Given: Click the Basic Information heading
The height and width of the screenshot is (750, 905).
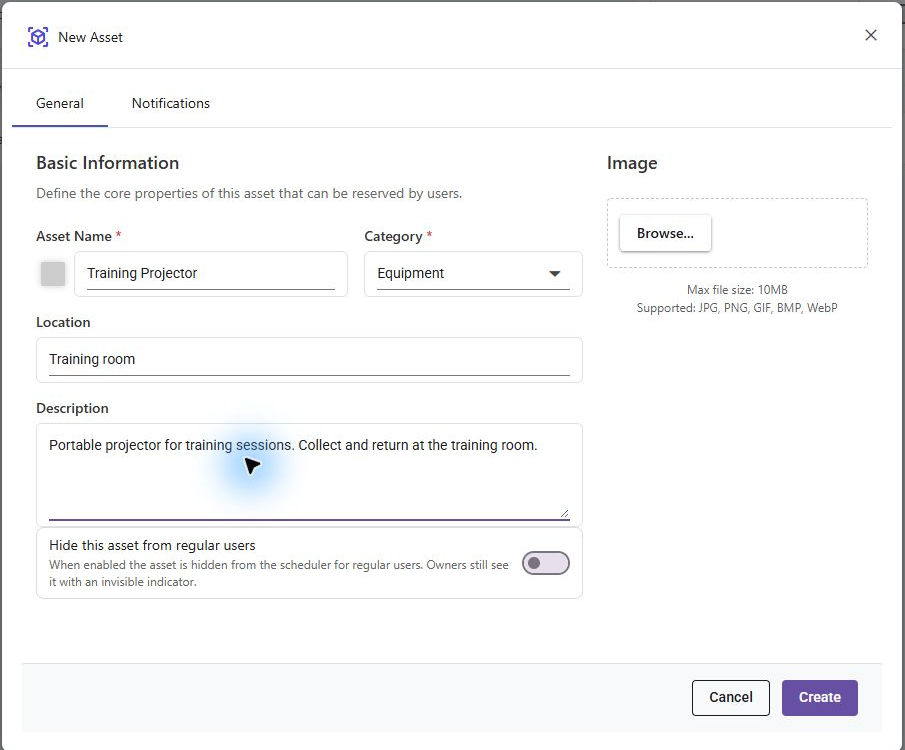Looking at the screenshot, I should pos(107,163).
